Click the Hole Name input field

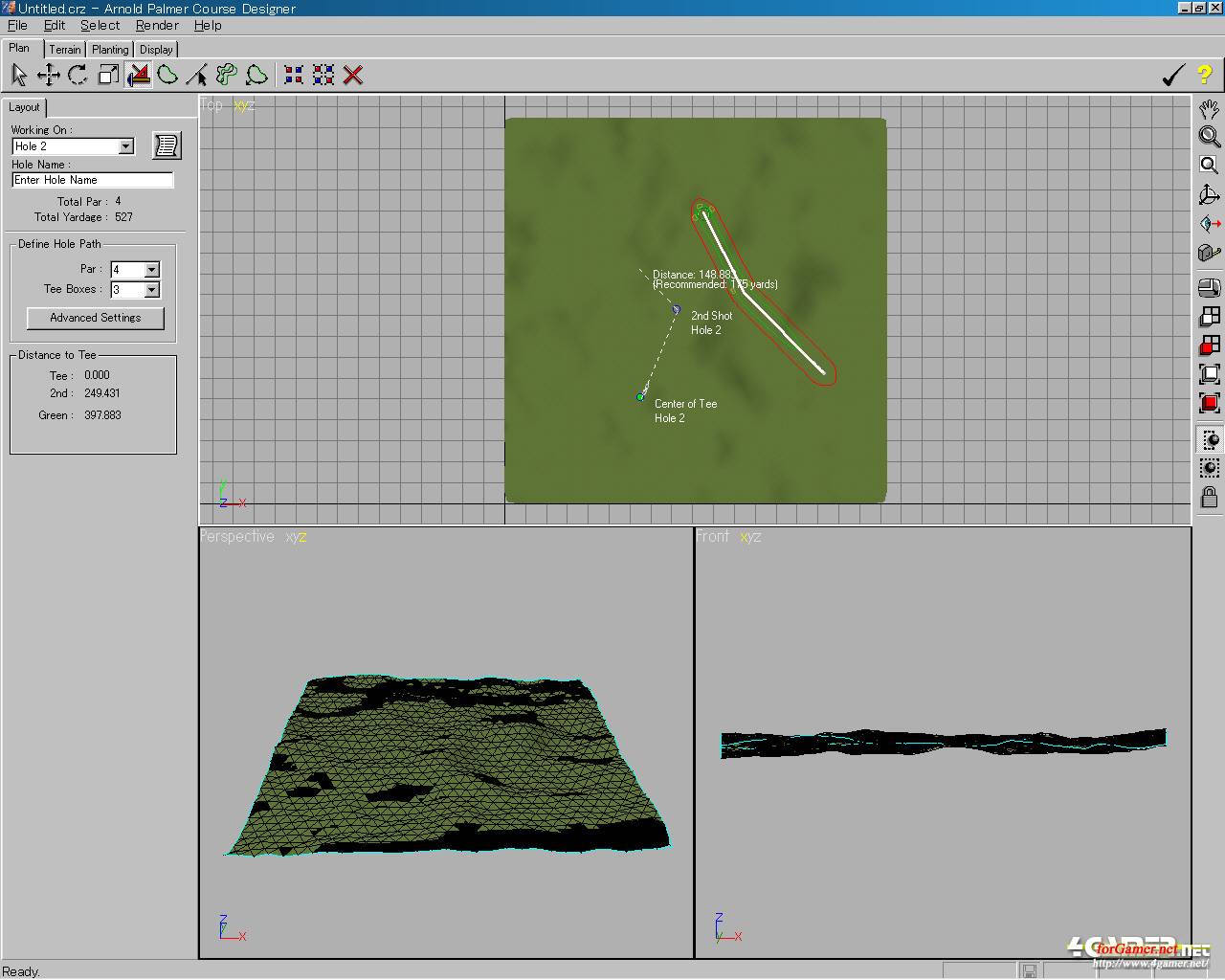pyautogui.click(x=92, y=180)
